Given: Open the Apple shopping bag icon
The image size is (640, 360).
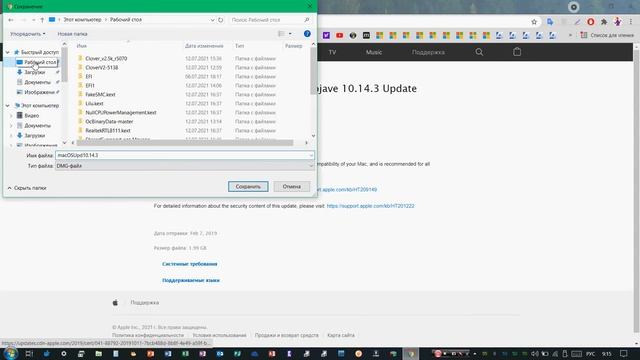Looking at the screenshot, I should pos(517,52).
